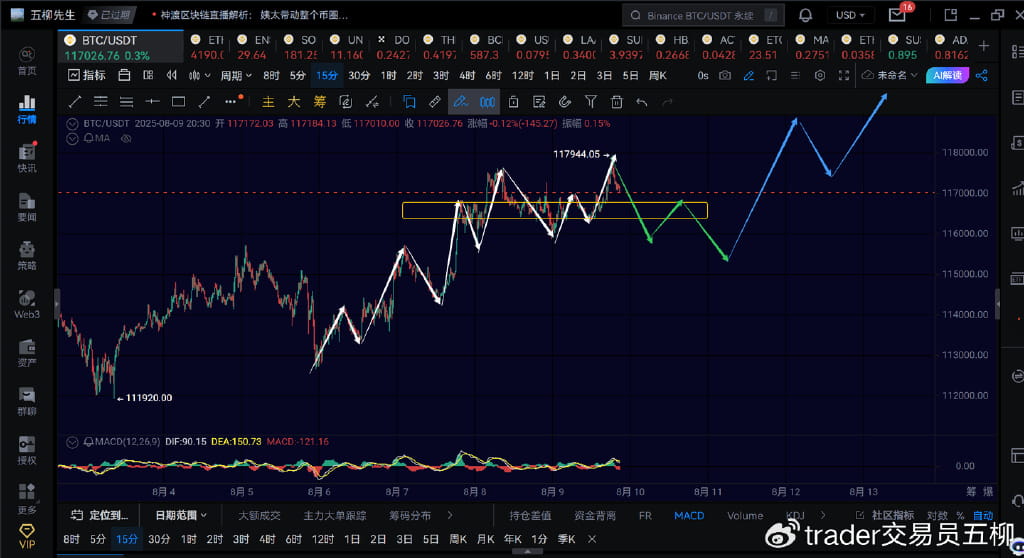Viewport: 1024px width, 558px height.
Task: Open the 首页 home sidebar icon
Action: click(x=27, y=61)
